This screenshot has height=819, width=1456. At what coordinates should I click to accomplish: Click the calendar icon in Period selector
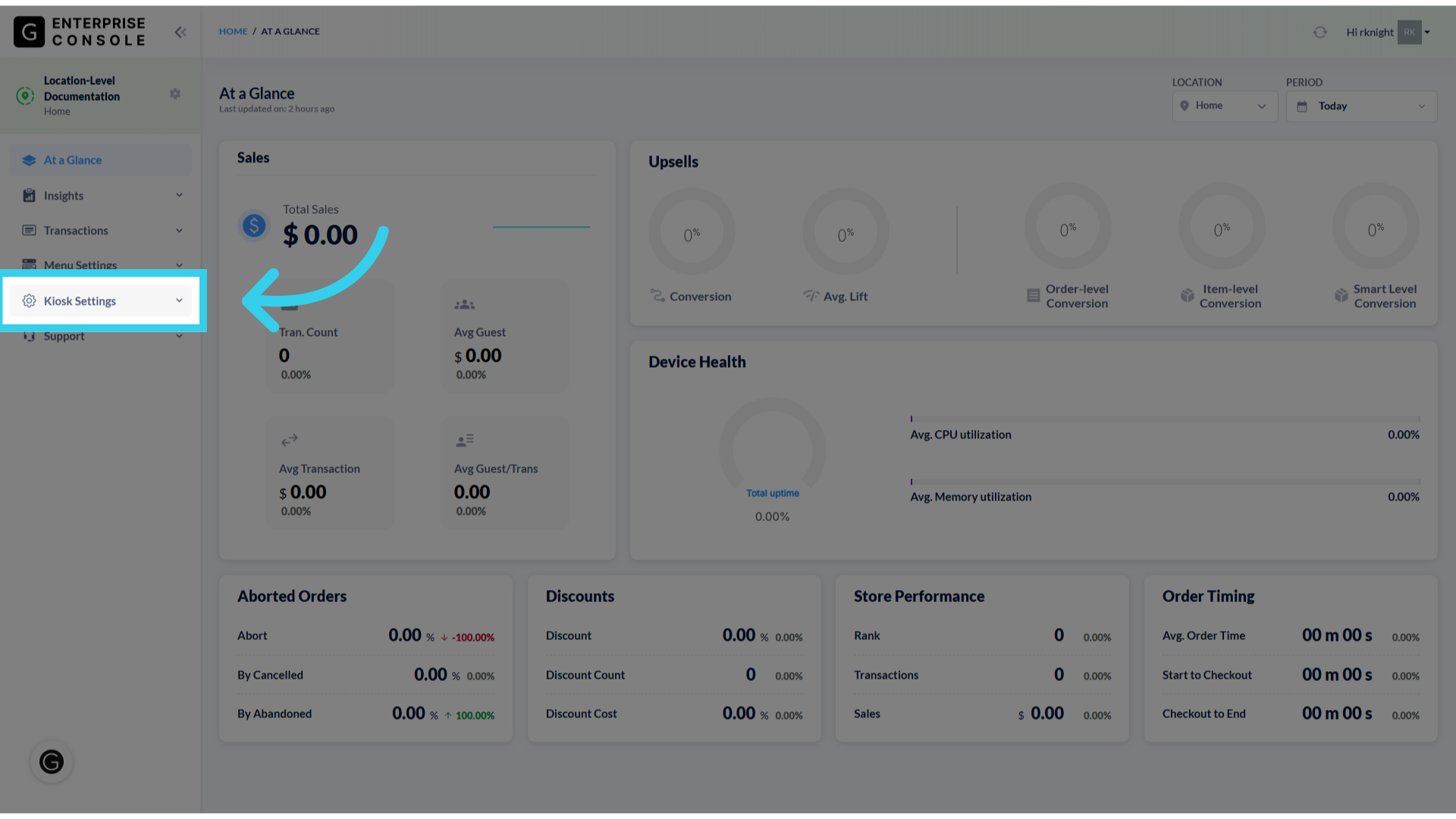pyautogui.click(x=1302, y=107)
